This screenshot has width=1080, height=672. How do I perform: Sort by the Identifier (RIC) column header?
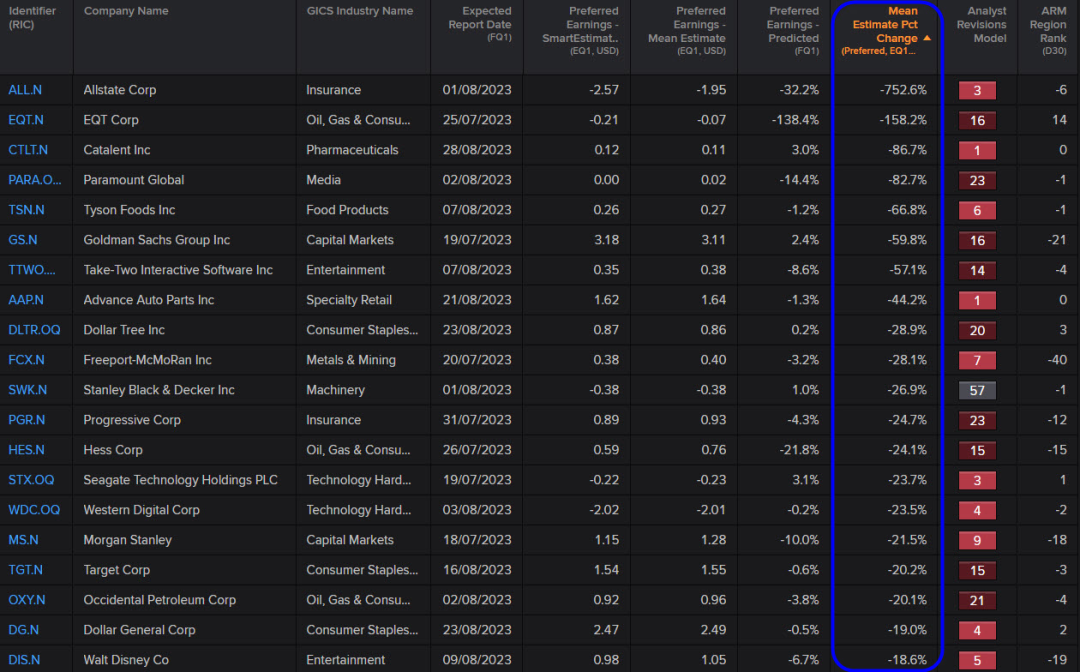click(x=32, y=18)
